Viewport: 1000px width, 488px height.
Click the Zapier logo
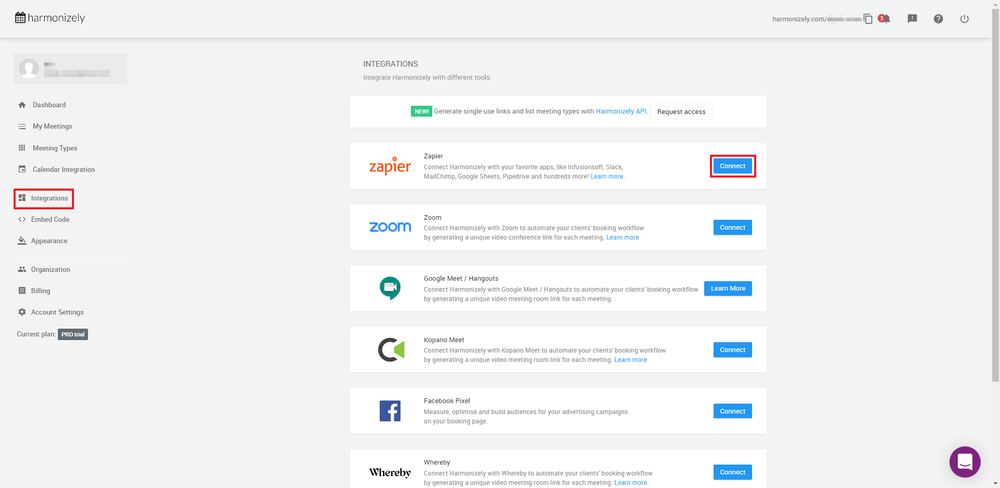coord(389,166)
